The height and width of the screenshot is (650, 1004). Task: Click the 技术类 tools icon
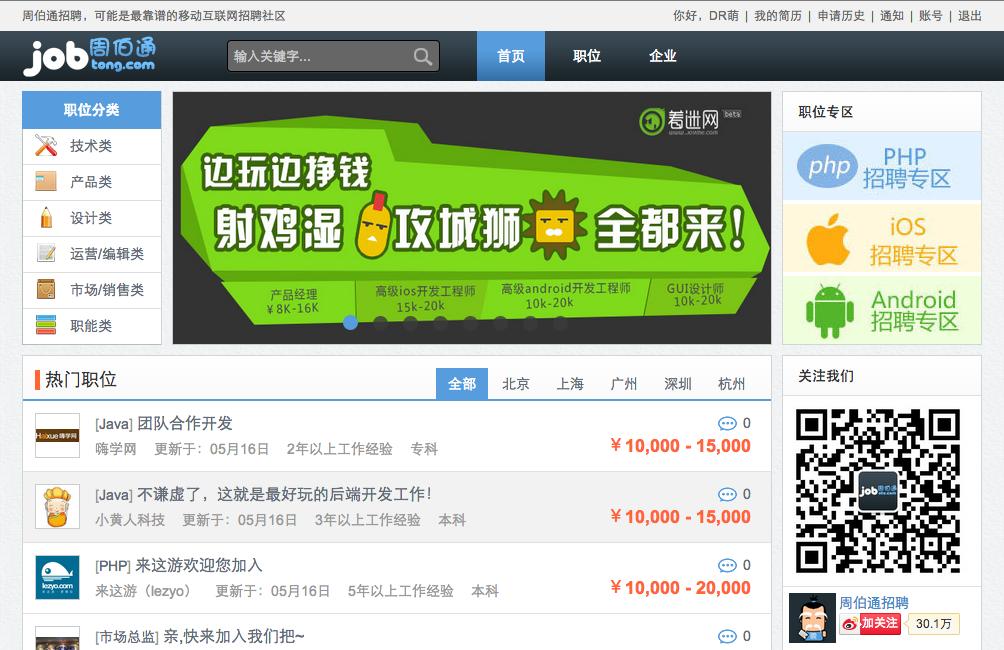coord(46,145)
